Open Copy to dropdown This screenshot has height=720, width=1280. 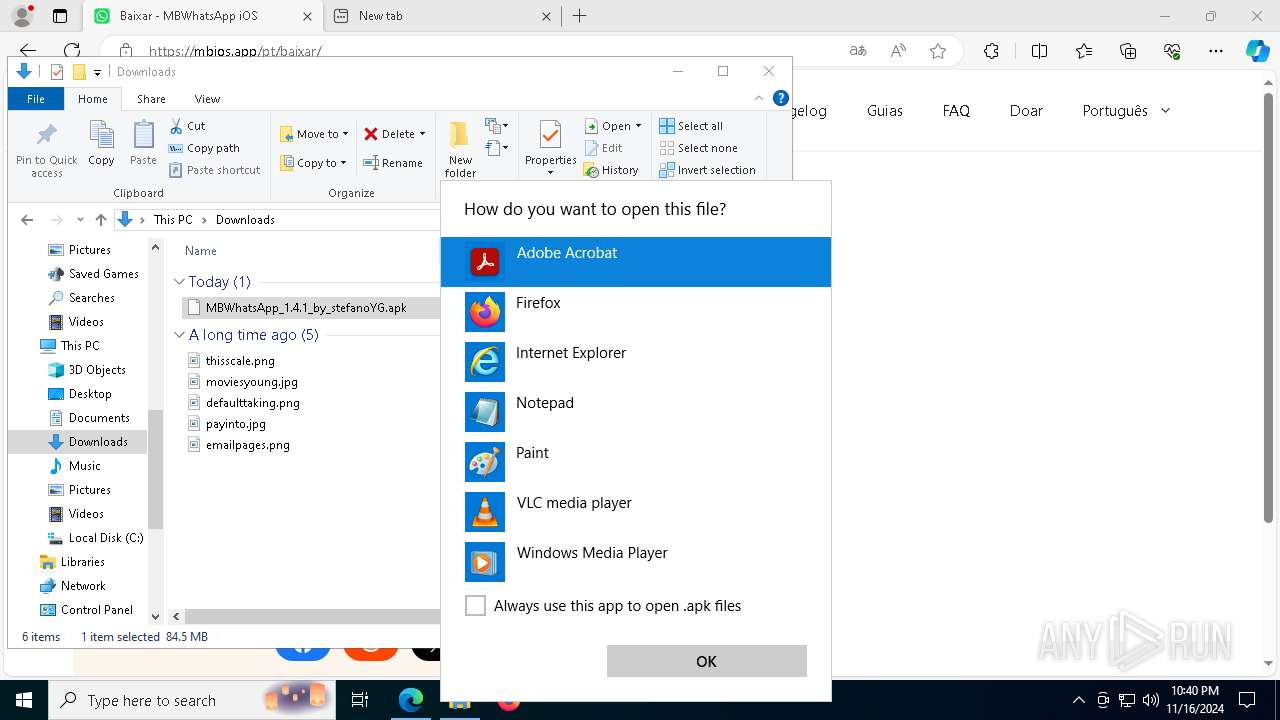click(x=314, y=163)
